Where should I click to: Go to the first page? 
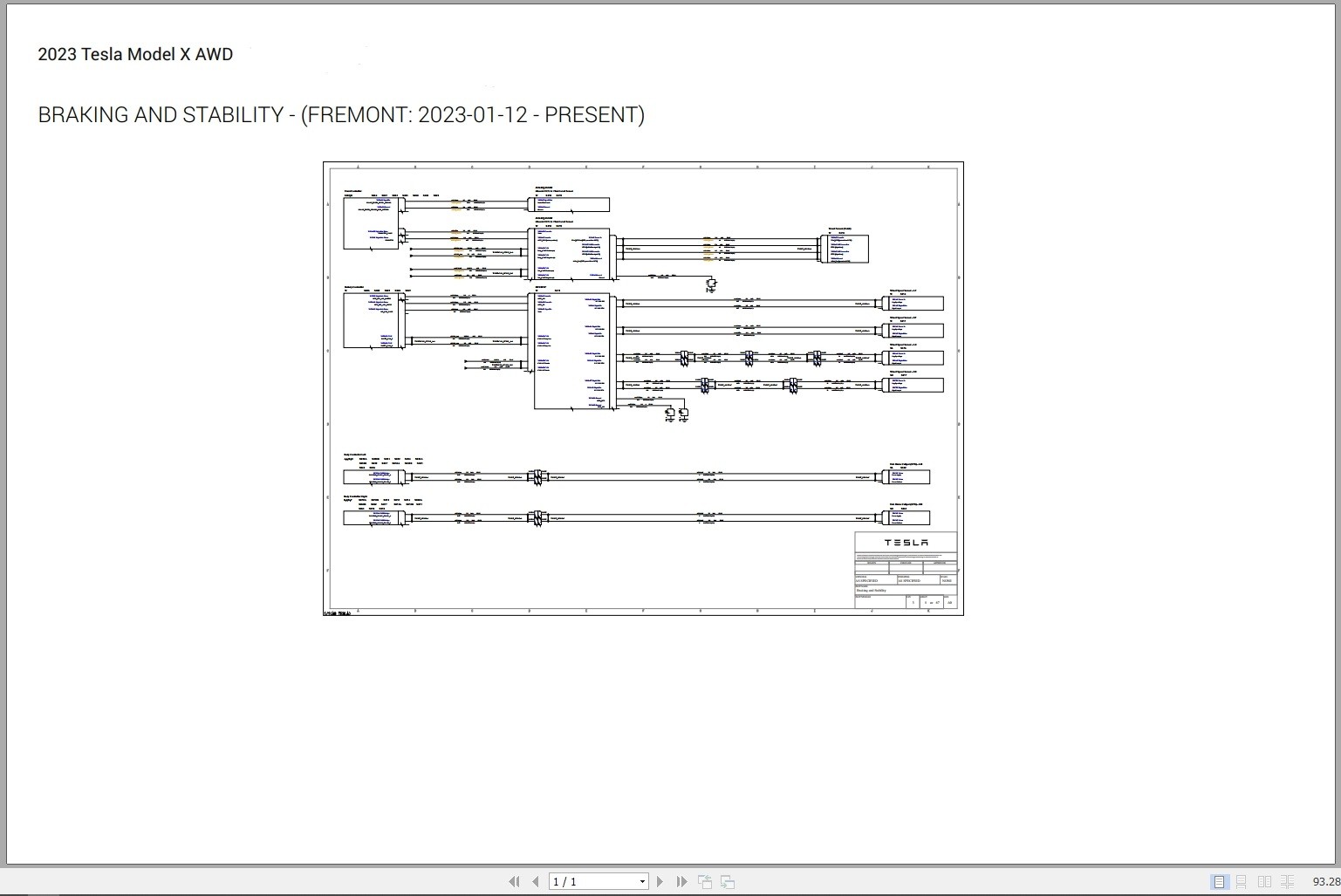514,882
